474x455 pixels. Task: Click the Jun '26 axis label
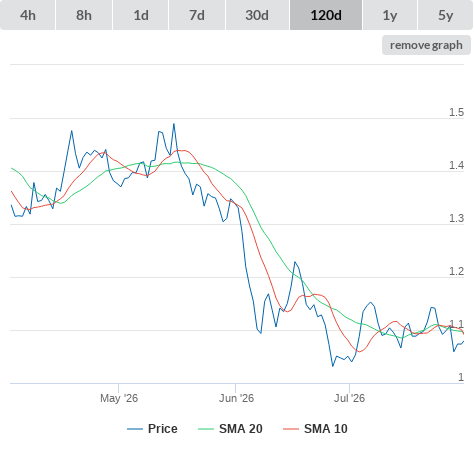(236, 398)
